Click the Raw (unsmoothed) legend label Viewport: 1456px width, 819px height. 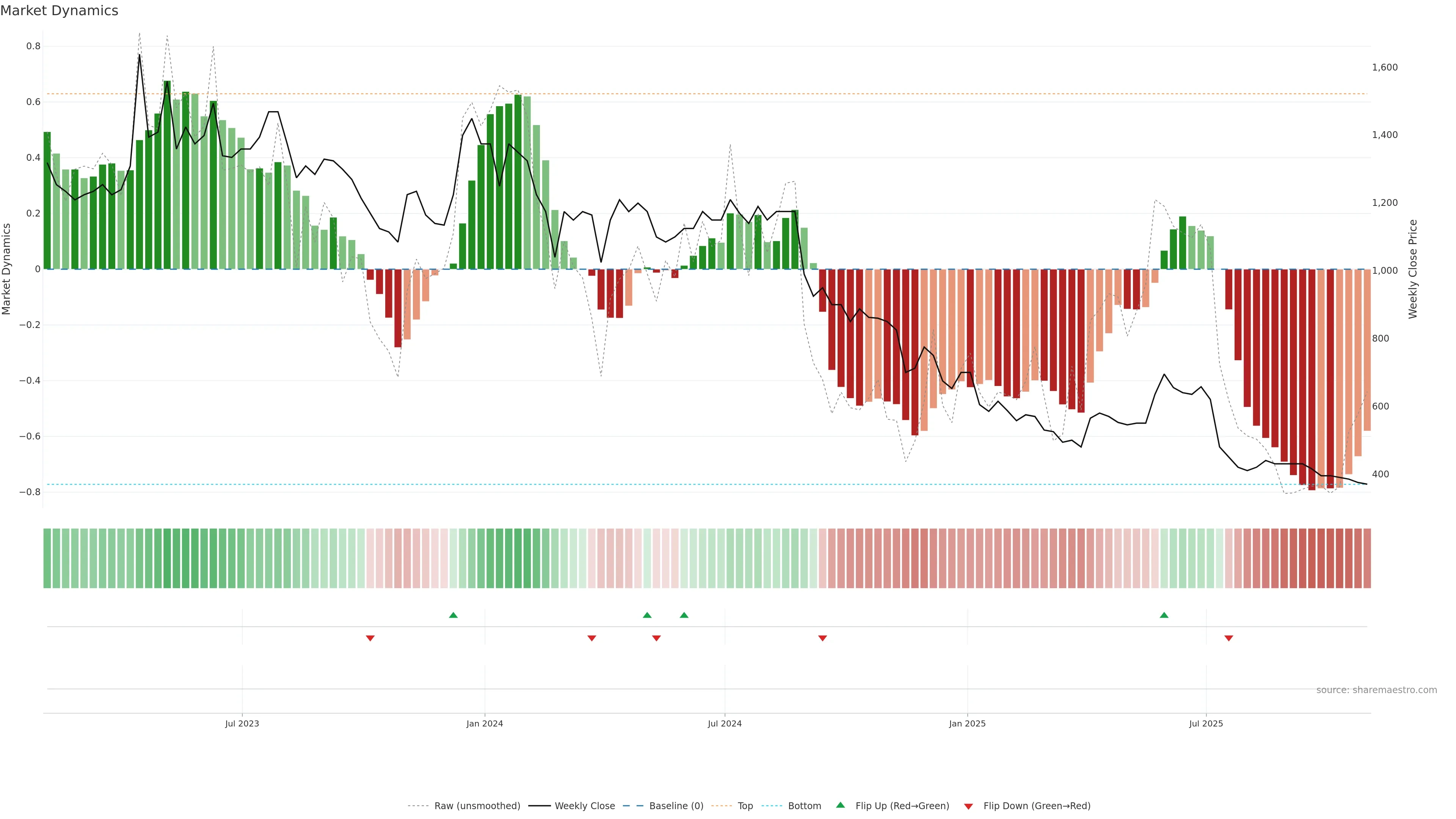pos(477,806)
